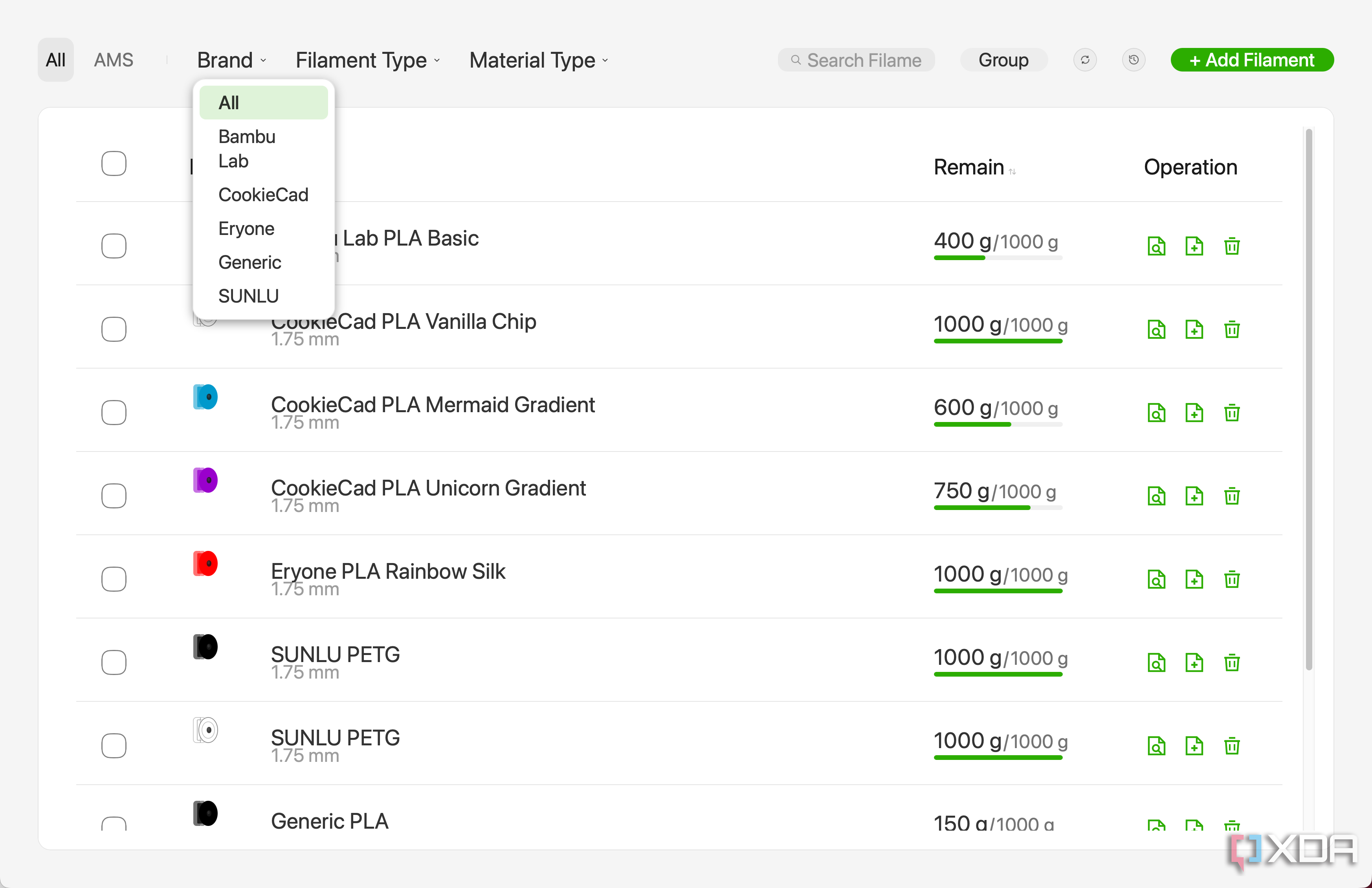This screenshot has width=1372, height=888.
Task: Open the history clock icon
Action: tap(1134, 60)
